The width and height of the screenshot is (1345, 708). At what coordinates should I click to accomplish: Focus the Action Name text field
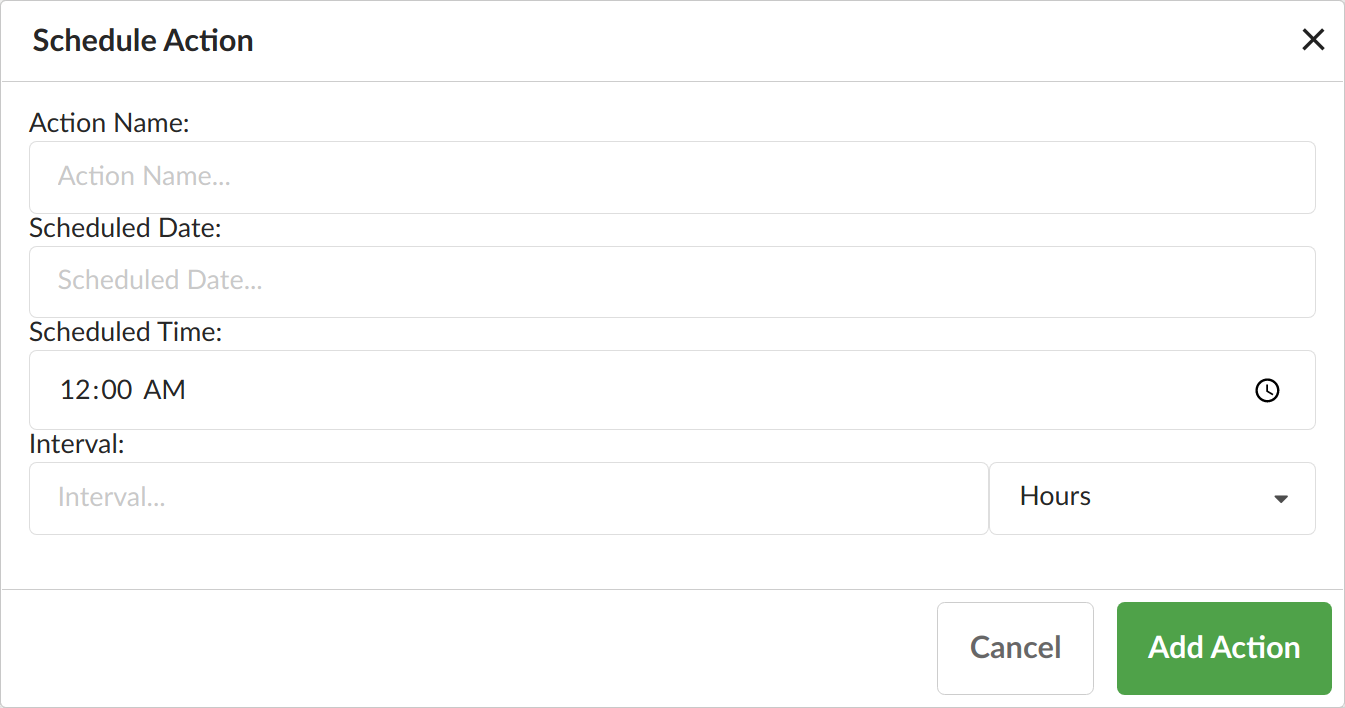pos(671,177)
